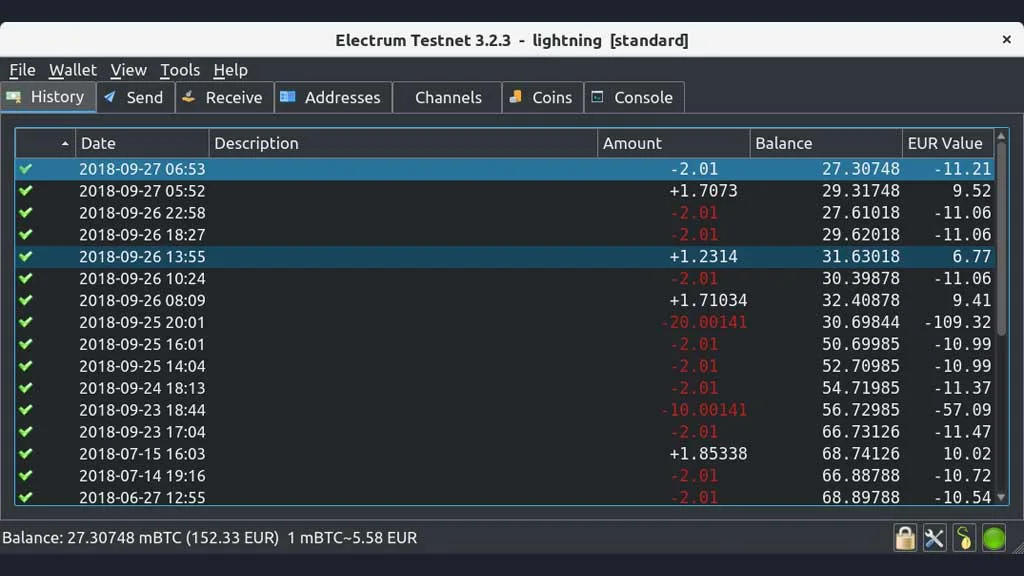Click the history list vertical scrollbar
The height and width of the screenshot is (576, 1024).
tap(1001, 250)
